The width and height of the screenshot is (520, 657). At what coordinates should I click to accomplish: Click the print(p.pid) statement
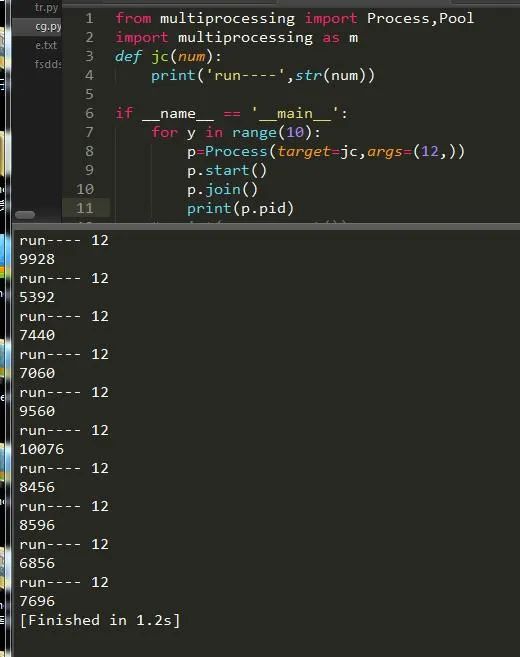click(240, 208)
